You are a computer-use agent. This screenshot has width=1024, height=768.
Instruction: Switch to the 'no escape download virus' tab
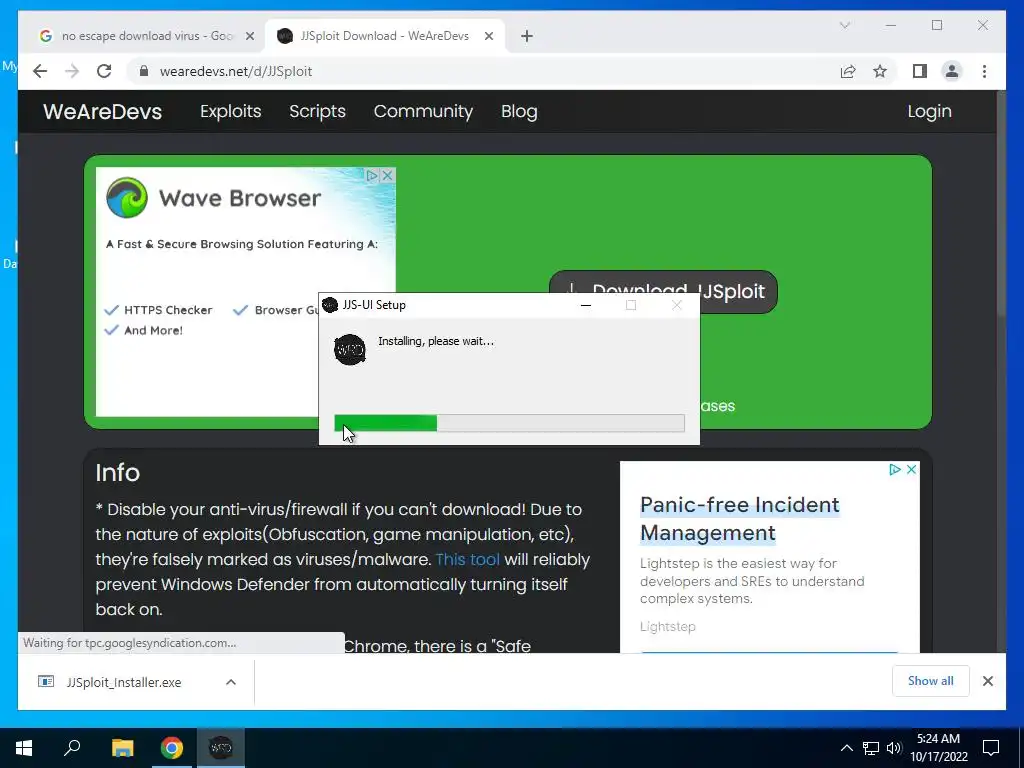tap(146, 36)
